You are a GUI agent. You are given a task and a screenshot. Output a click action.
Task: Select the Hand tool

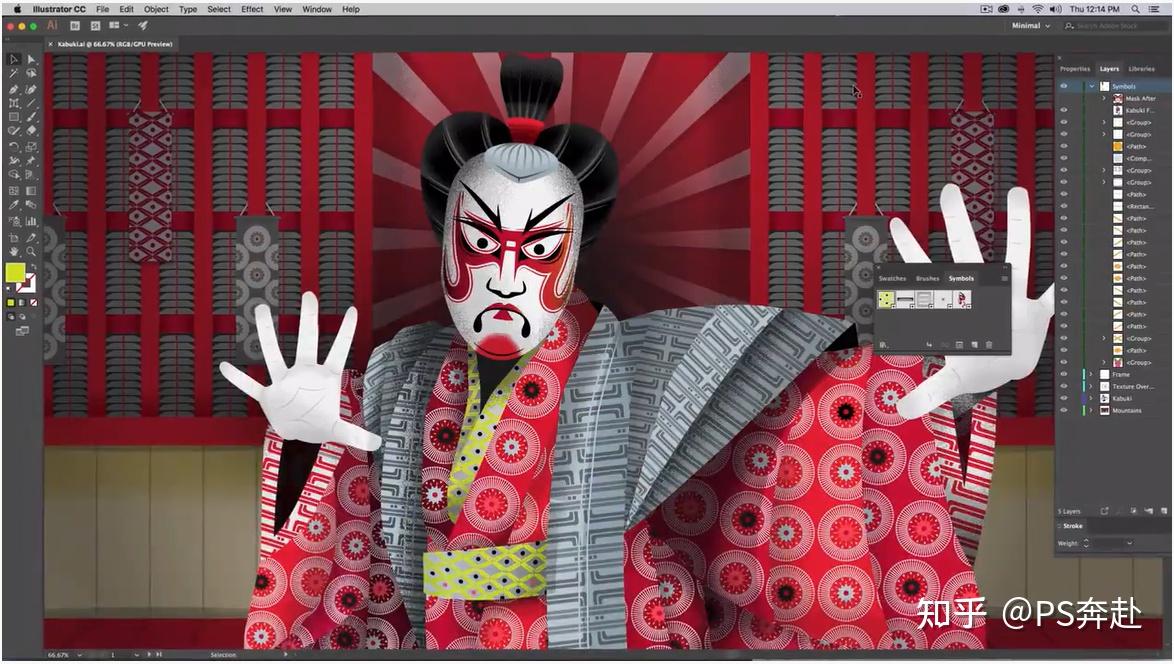point(13,252)
